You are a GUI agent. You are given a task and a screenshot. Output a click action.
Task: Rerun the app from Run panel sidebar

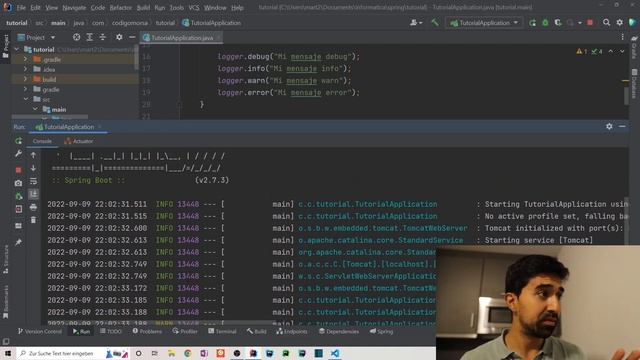pos(18,141)
